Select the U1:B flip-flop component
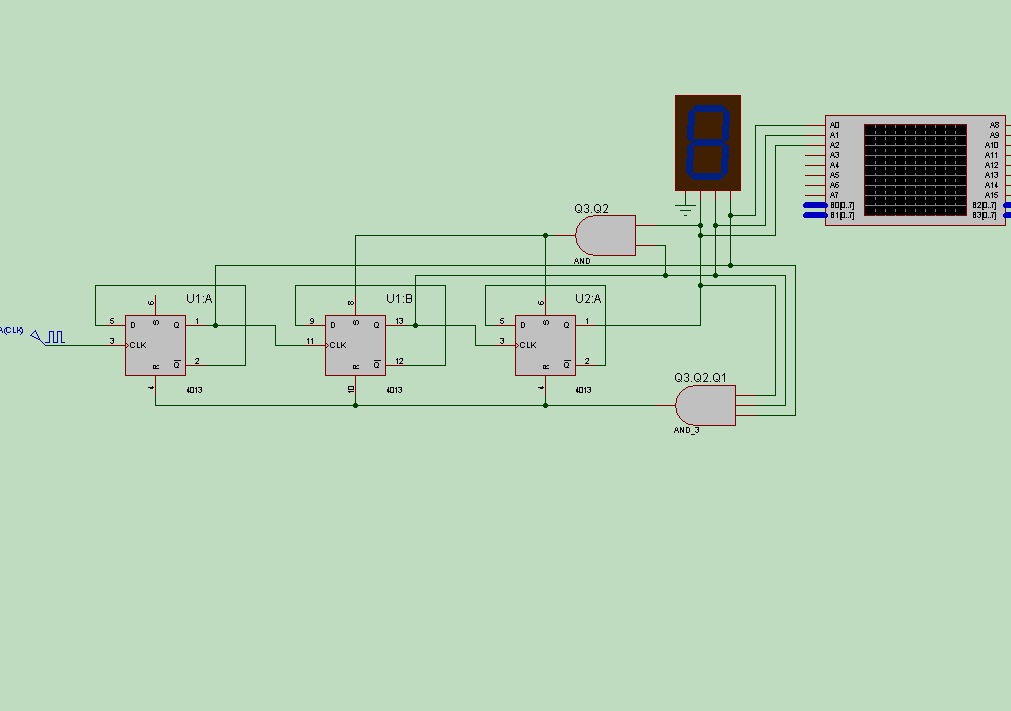Screen dimensions: 1011x711 355,346
